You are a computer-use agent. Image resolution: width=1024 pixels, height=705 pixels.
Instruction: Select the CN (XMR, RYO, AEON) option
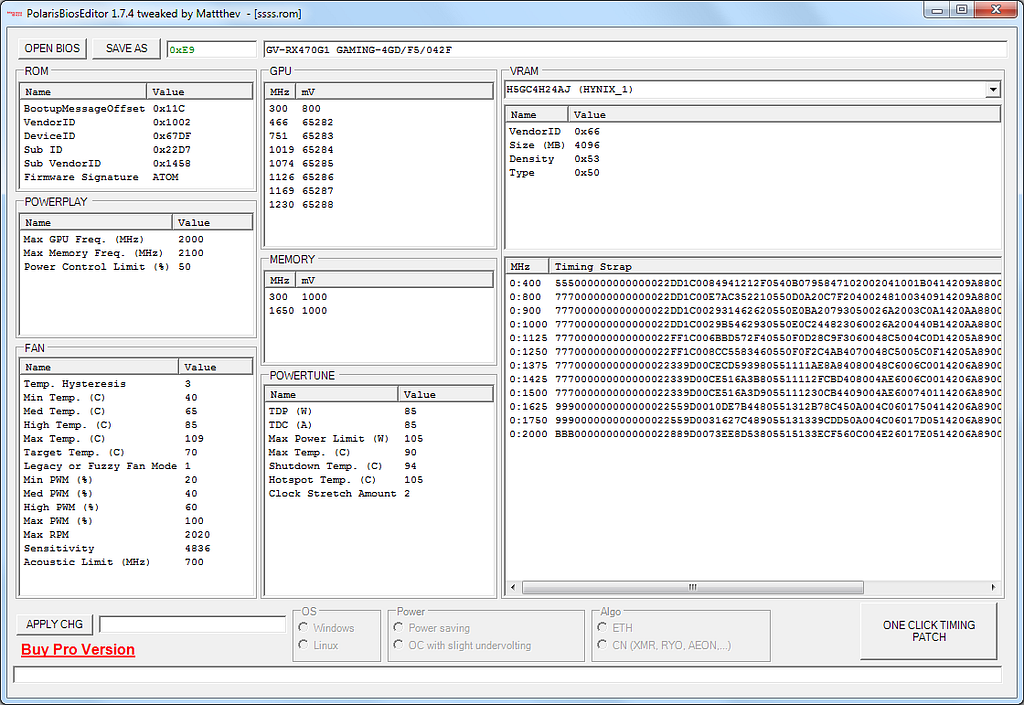click(603, 645)
